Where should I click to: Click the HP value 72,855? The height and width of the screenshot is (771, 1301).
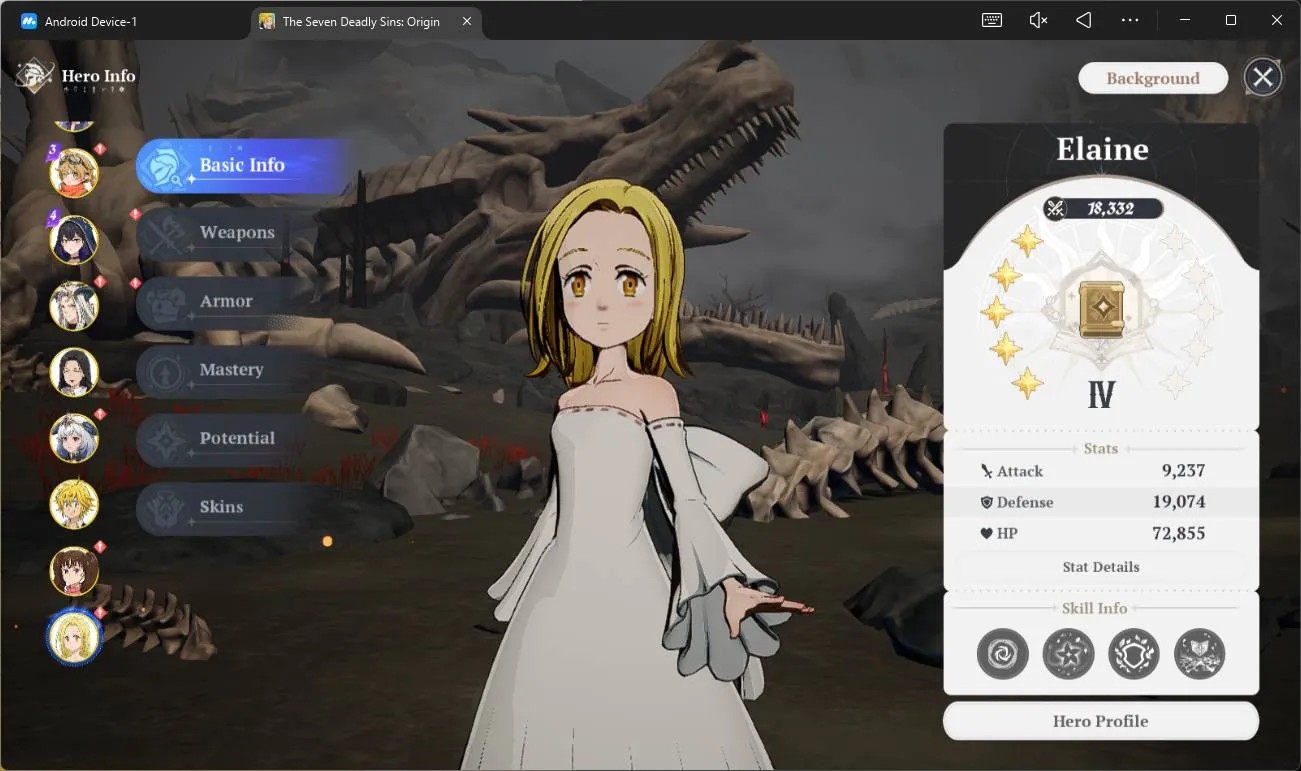pyautogui.click(x=1179, y=533)
